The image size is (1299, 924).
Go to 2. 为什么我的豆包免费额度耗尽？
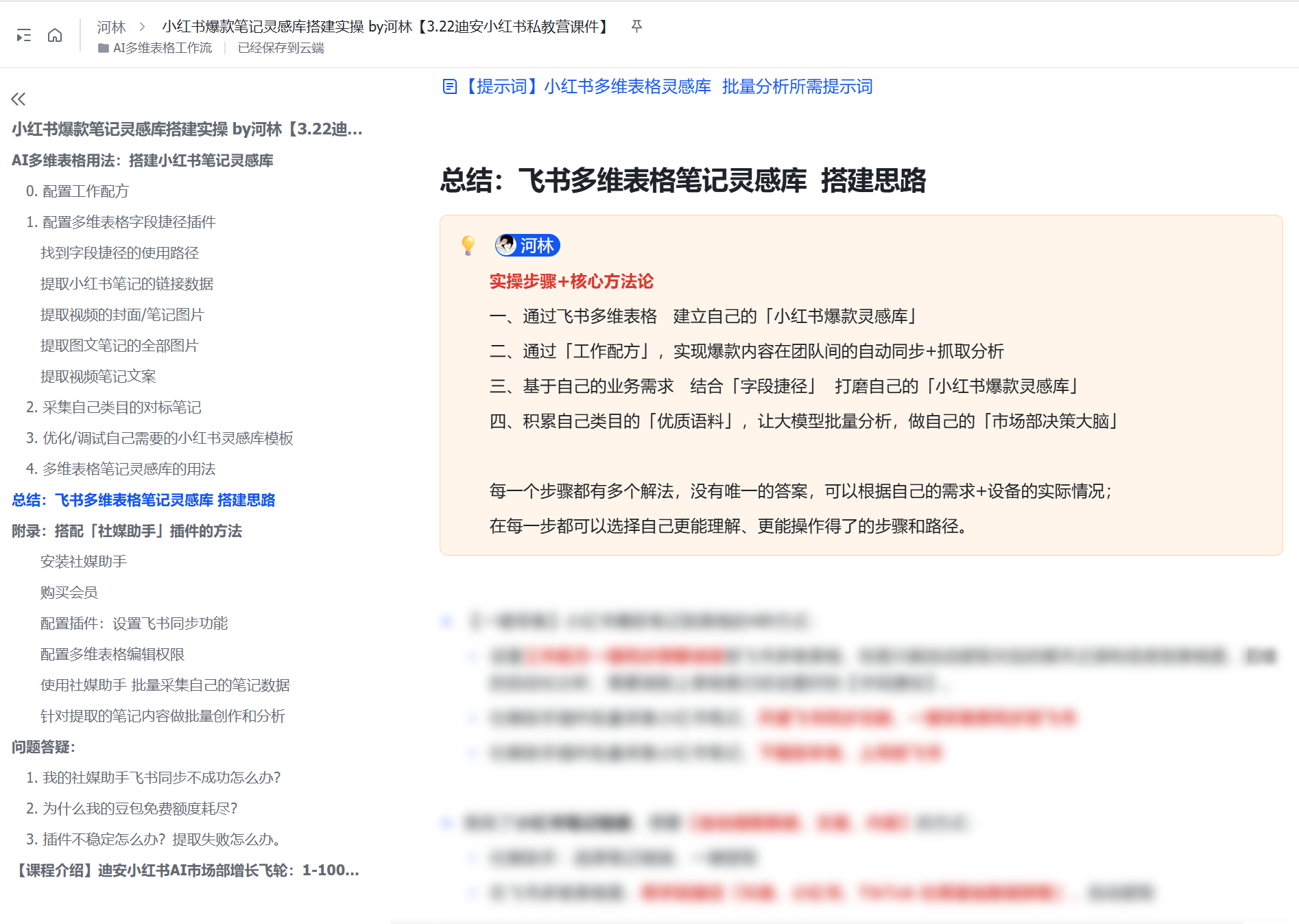click(132, 809)
